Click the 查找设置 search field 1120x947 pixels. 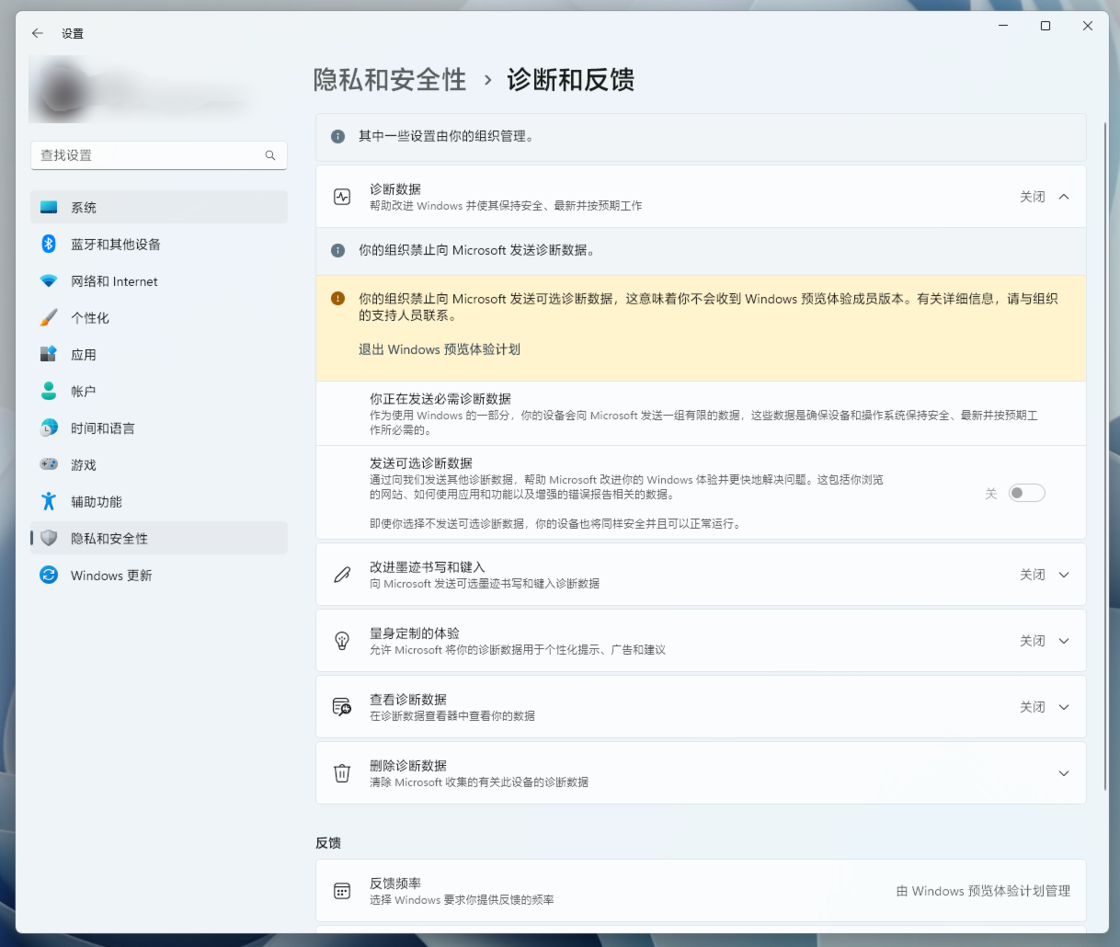150,156
